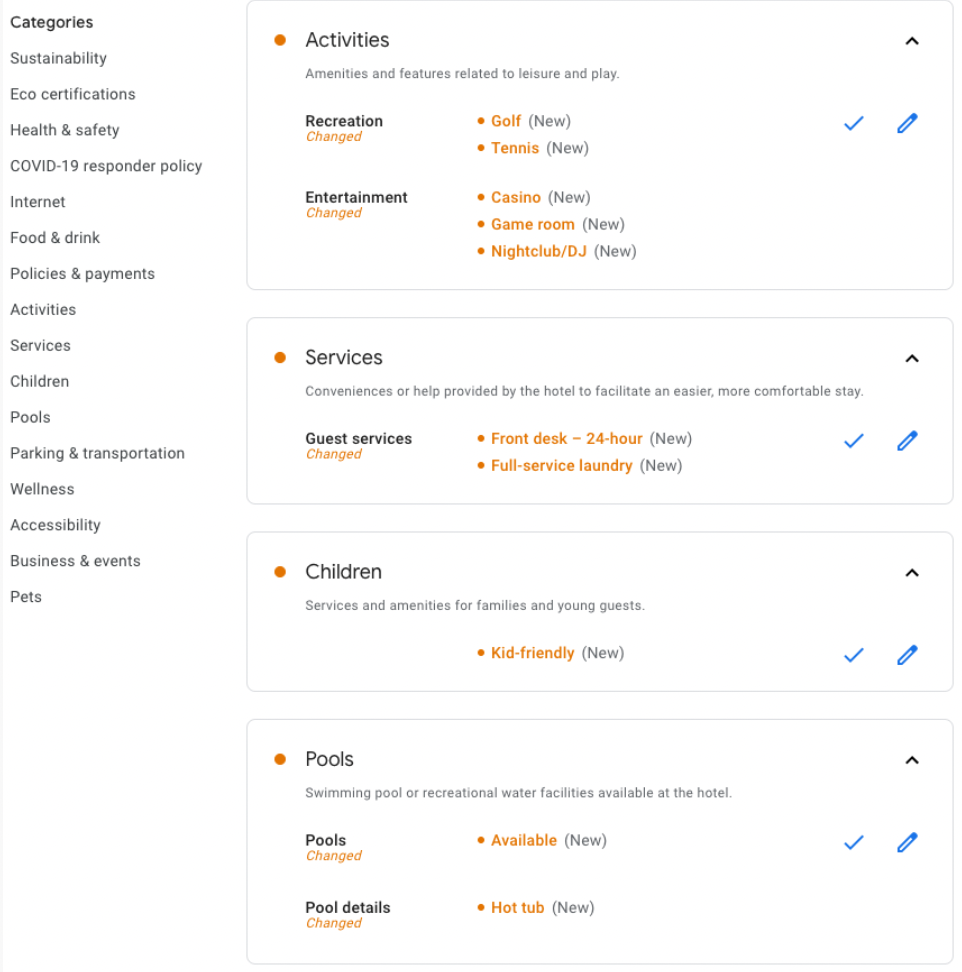
Task: Open pencil editor for Pools row
Action: 907,842
